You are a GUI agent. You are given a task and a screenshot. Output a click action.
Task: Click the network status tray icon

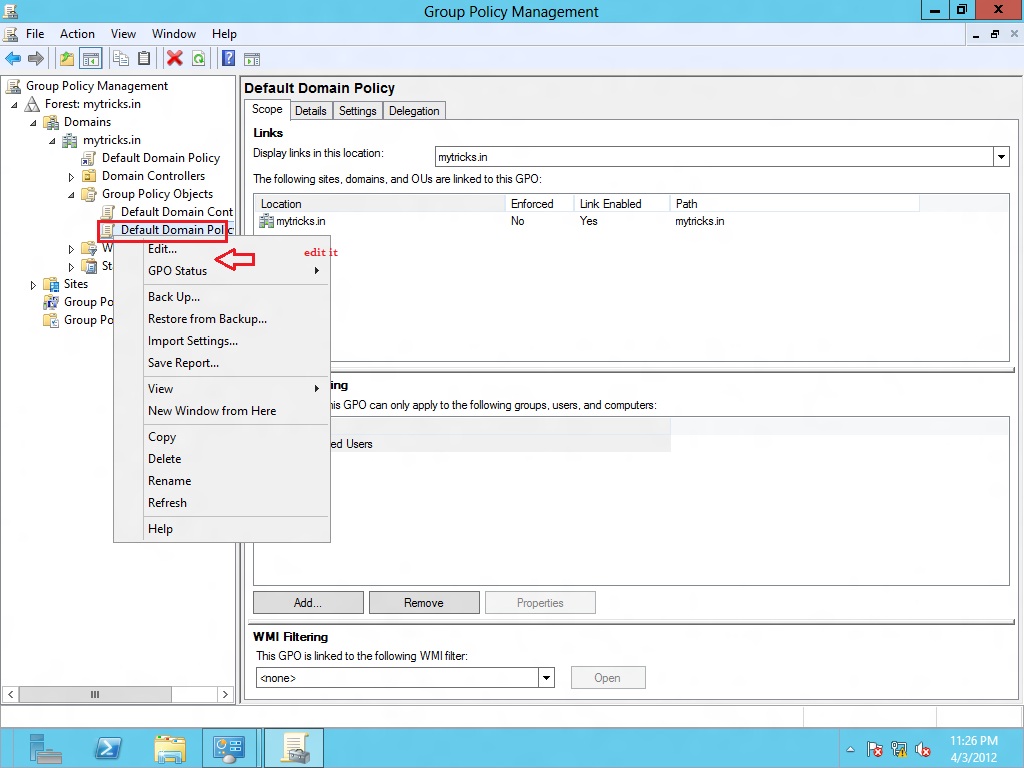click(899, 749)
